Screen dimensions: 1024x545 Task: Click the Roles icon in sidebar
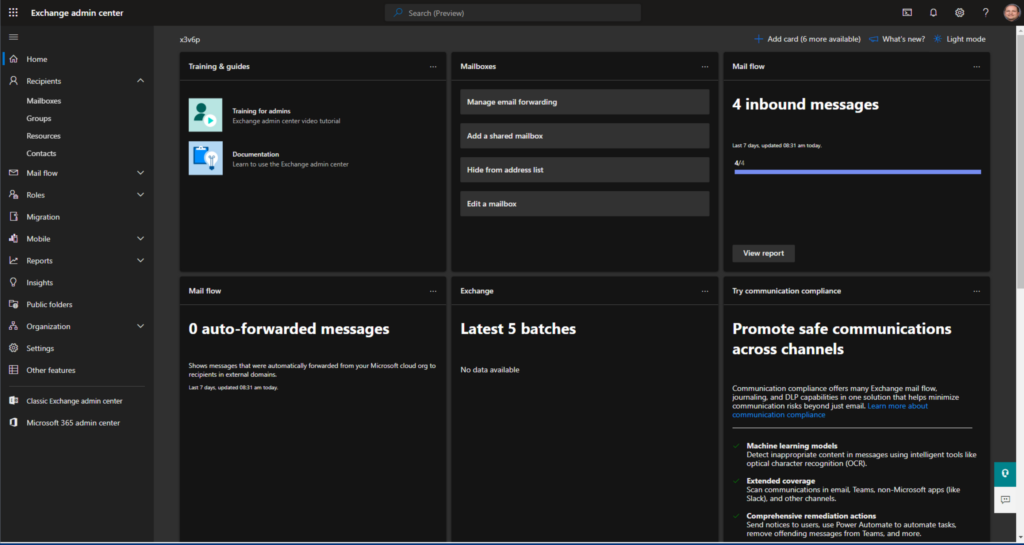coord(13,195)
